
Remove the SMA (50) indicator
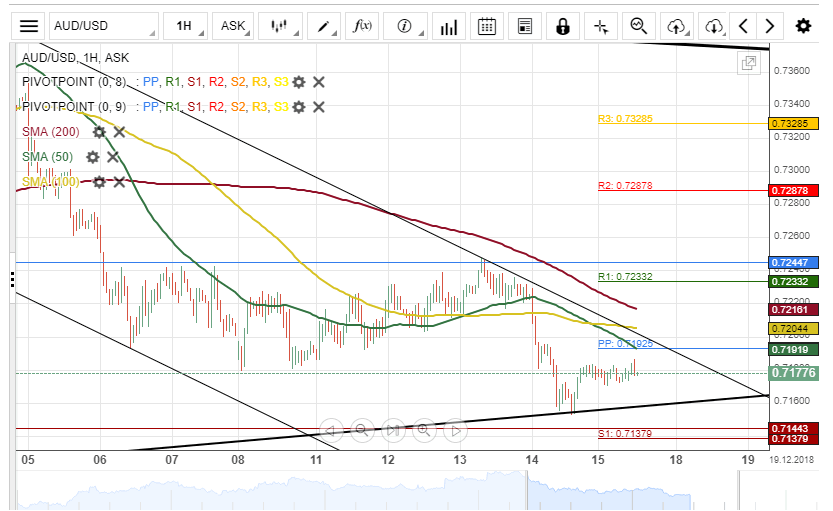point(113,157)
